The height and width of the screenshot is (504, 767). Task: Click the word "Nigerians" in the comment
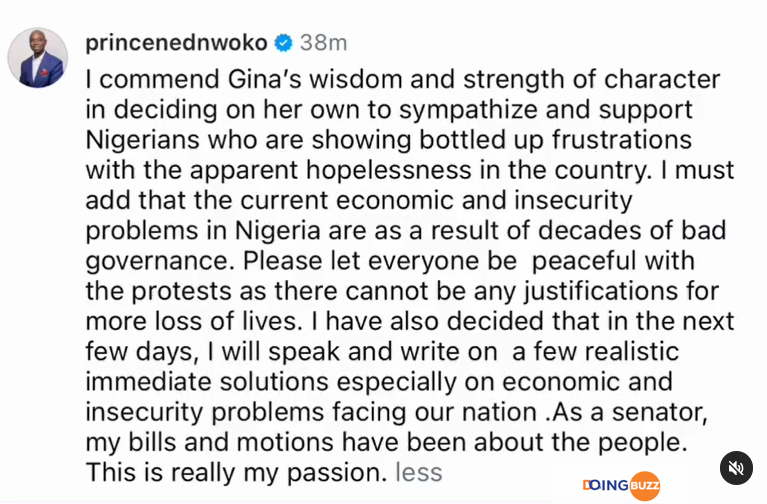(142, 140)
